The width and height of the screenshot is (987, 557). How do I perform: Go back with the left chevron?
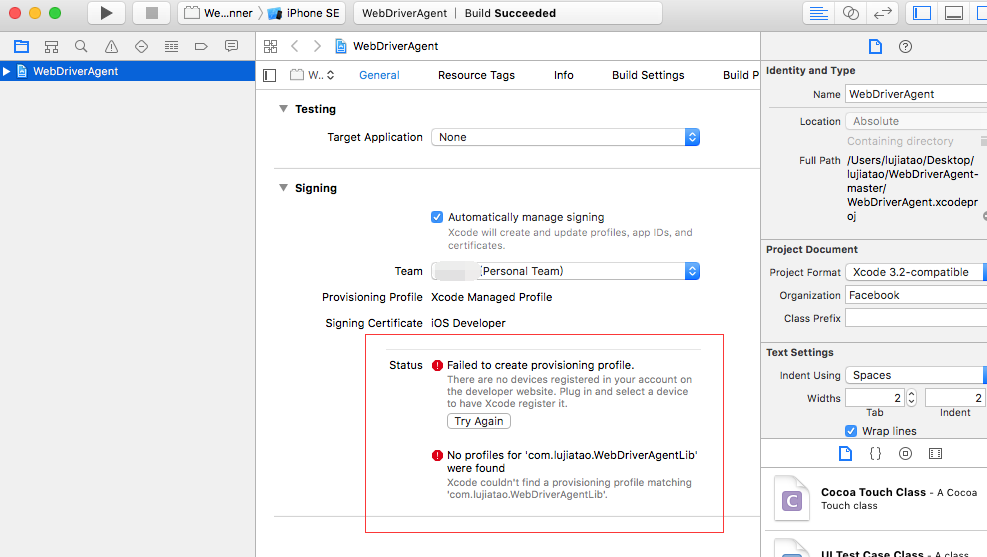[x=295, y=46]
